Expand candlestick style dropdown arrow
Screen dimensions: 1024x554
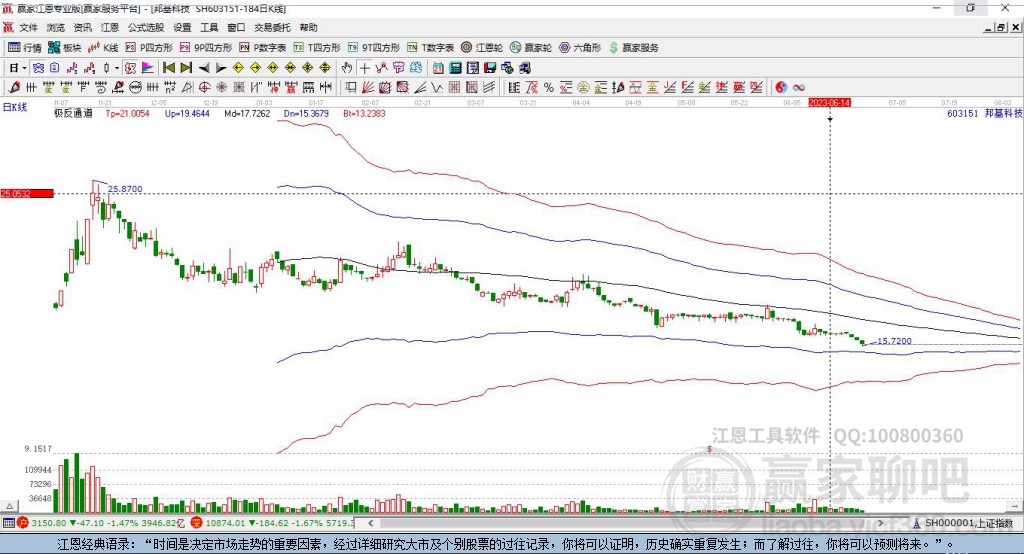(117, 68)
